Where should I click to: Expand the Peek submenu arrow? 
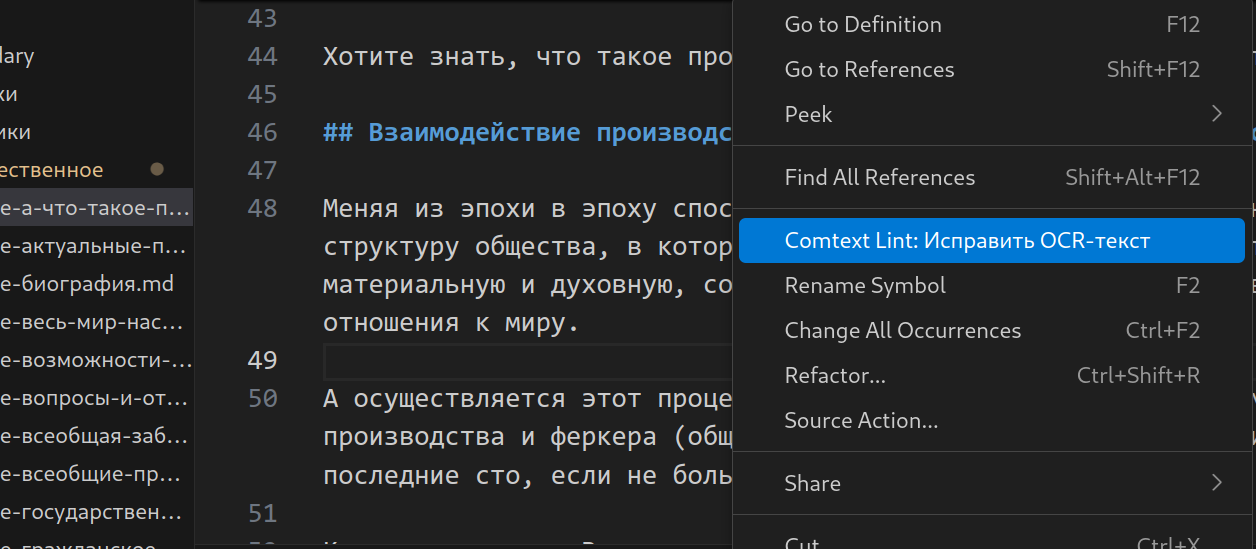[x=1216, y=114]
